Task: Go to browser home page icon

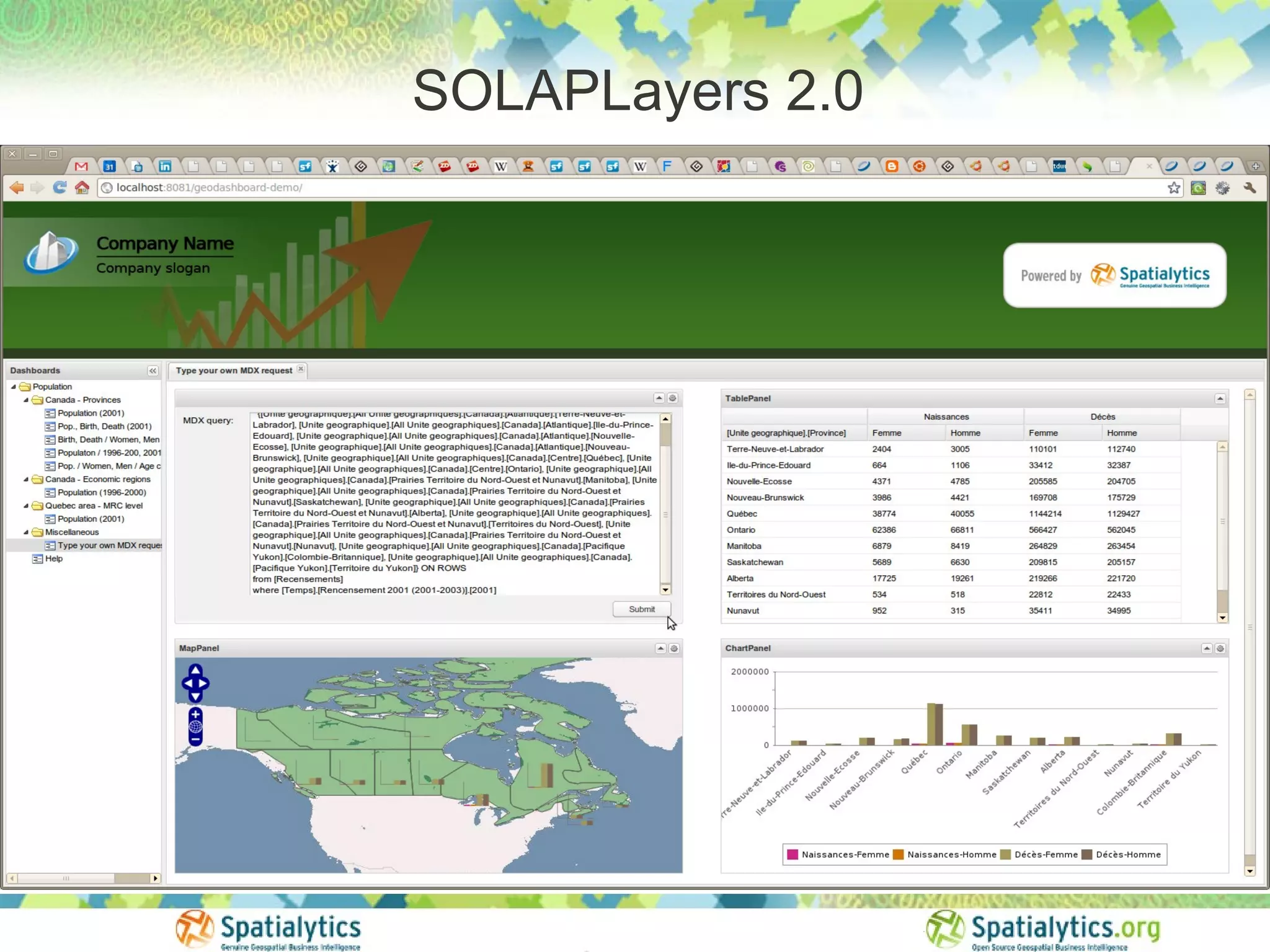Action: 82,187
